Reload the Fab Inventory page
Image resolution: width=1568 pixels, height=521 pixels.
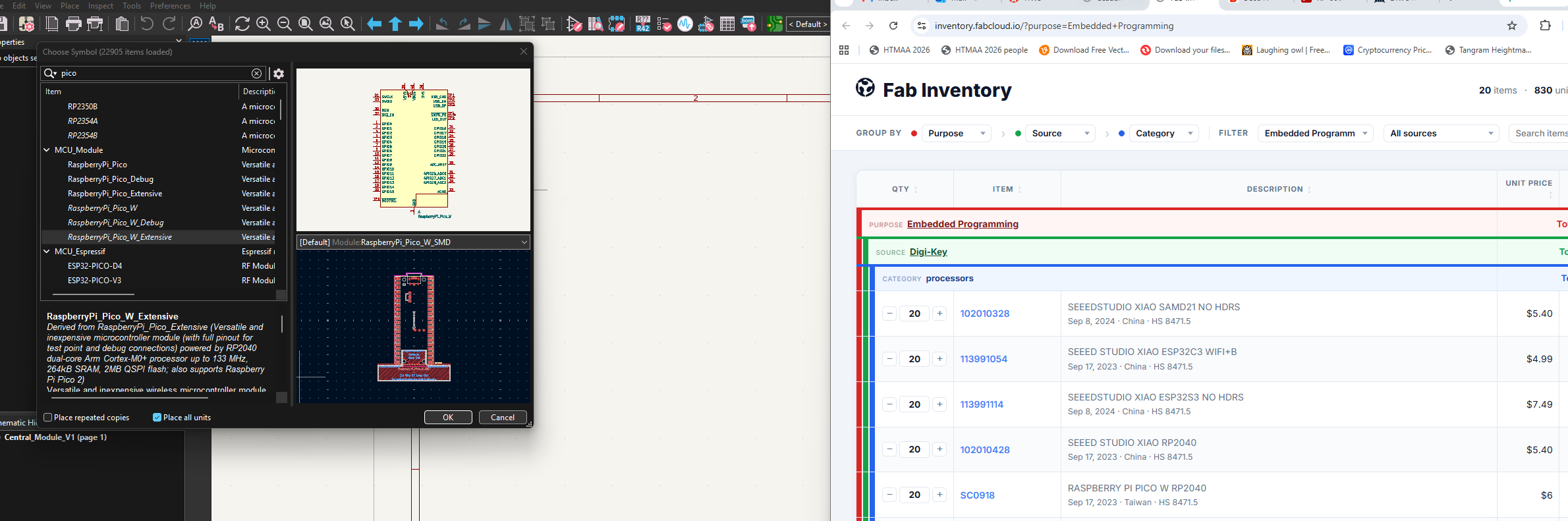(x=893, y=26)
